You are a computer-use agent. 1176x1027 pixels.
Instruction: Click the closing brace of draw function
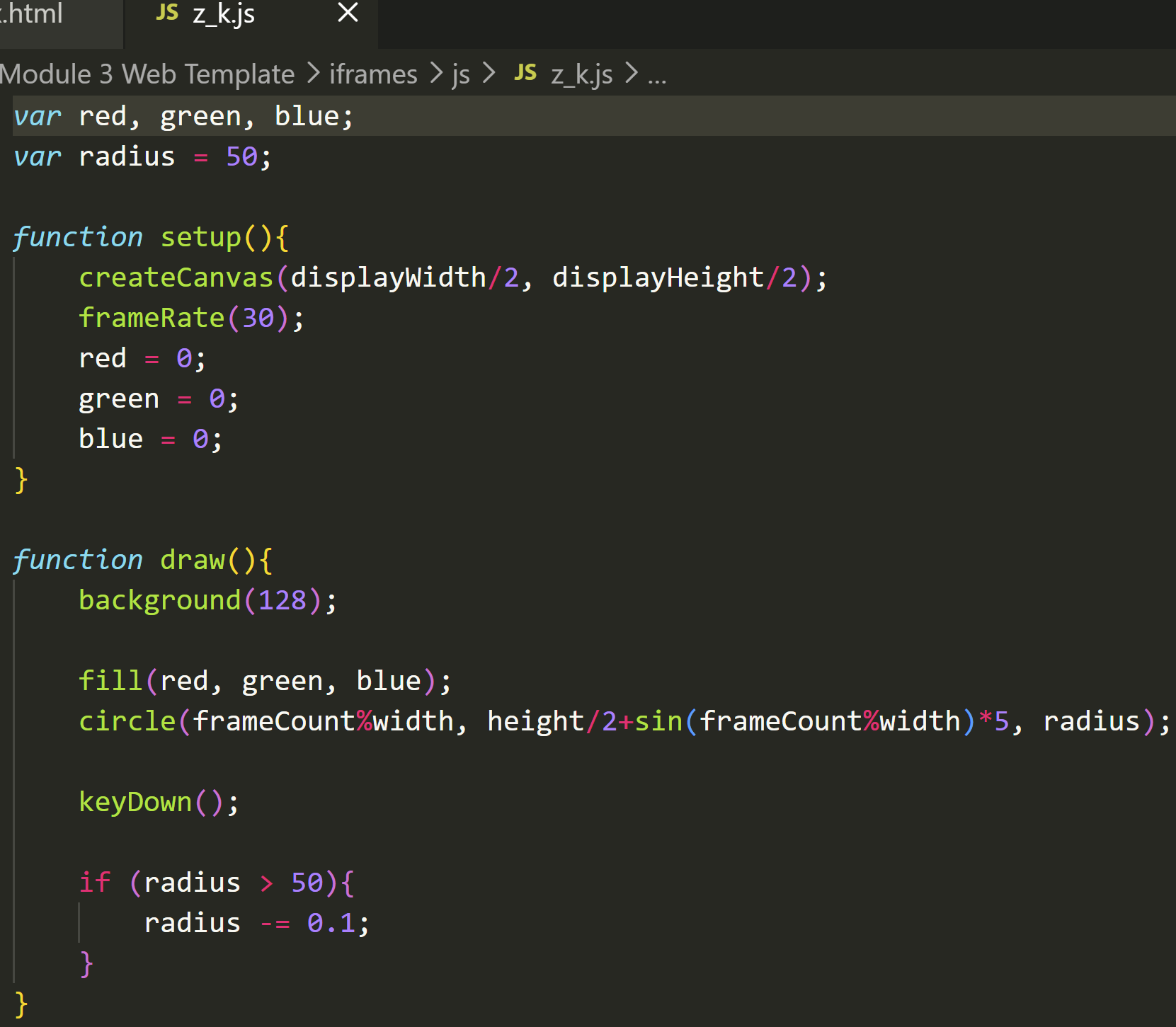[x=21, y=1004]
